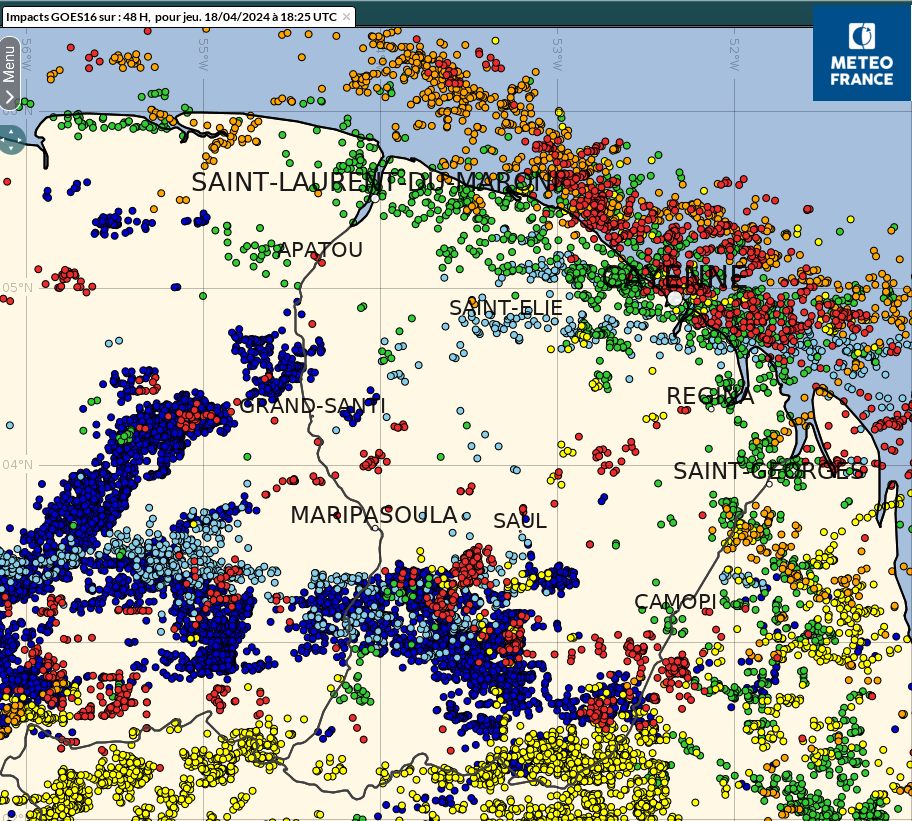Close the Impacts GOES16 tab
Image resolution: width=912 pixels, height=821 pixels.
(346, 17)
